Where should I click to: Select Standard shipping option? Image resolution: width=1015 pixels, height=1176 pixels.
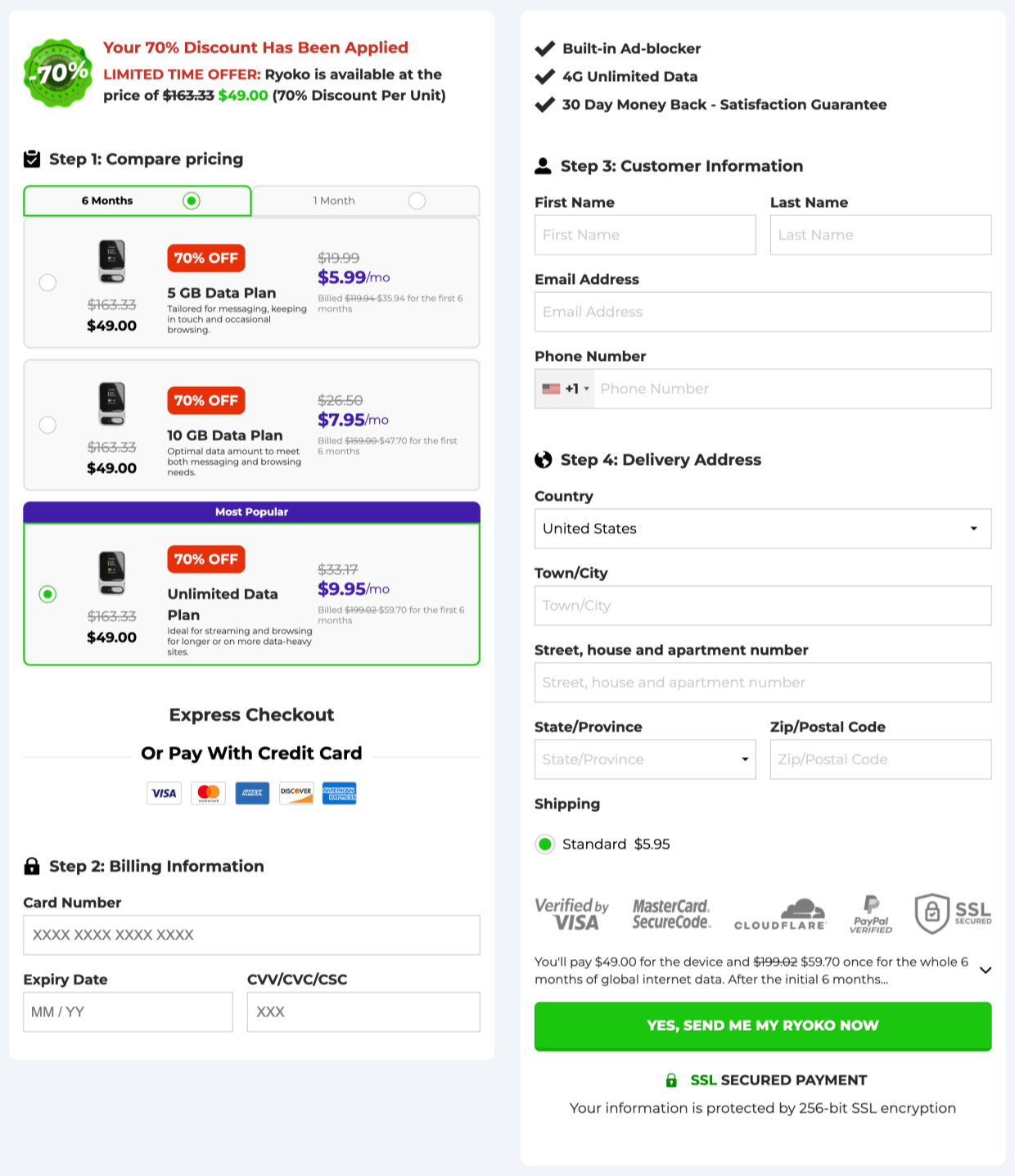point(545,844)
